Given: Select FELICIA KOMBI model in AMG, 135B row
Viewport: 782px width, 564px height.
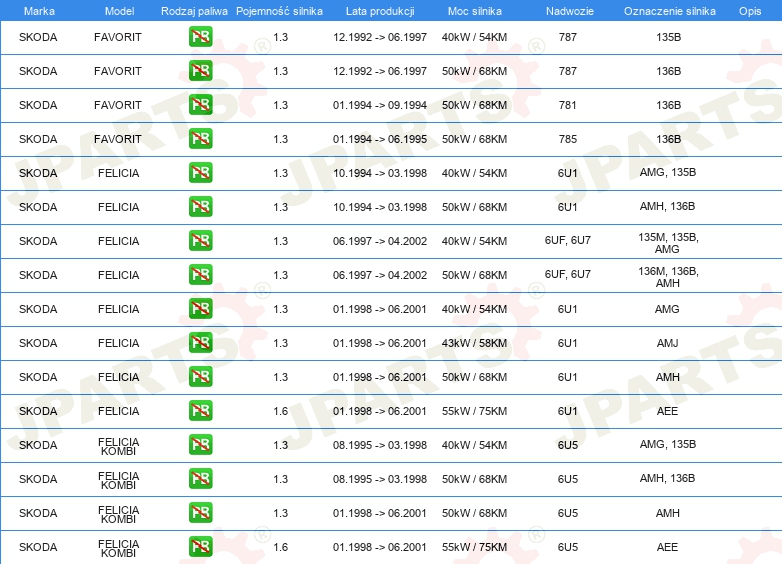Looking at the screenshot, I should (118, 446).
